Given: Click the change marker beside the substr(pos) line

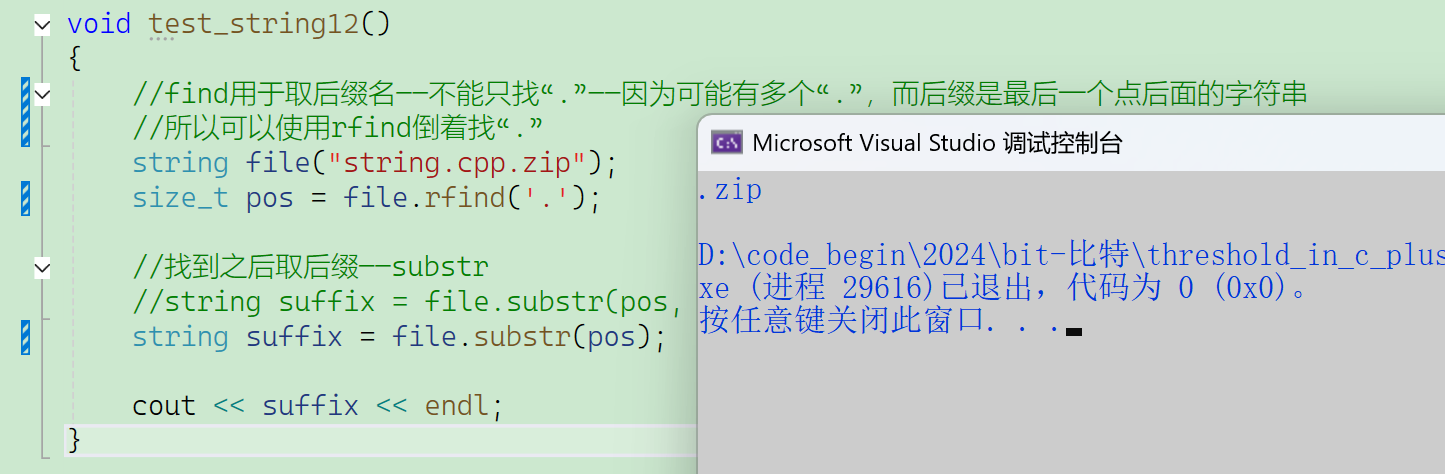Looking at the screenshot, I should pyautogui.click(x=25, y=338).
